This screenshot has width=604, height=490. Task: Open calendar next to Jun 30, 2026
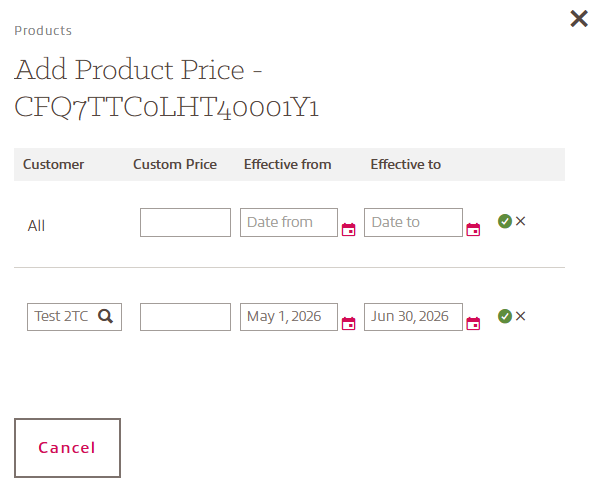point(474,323)
